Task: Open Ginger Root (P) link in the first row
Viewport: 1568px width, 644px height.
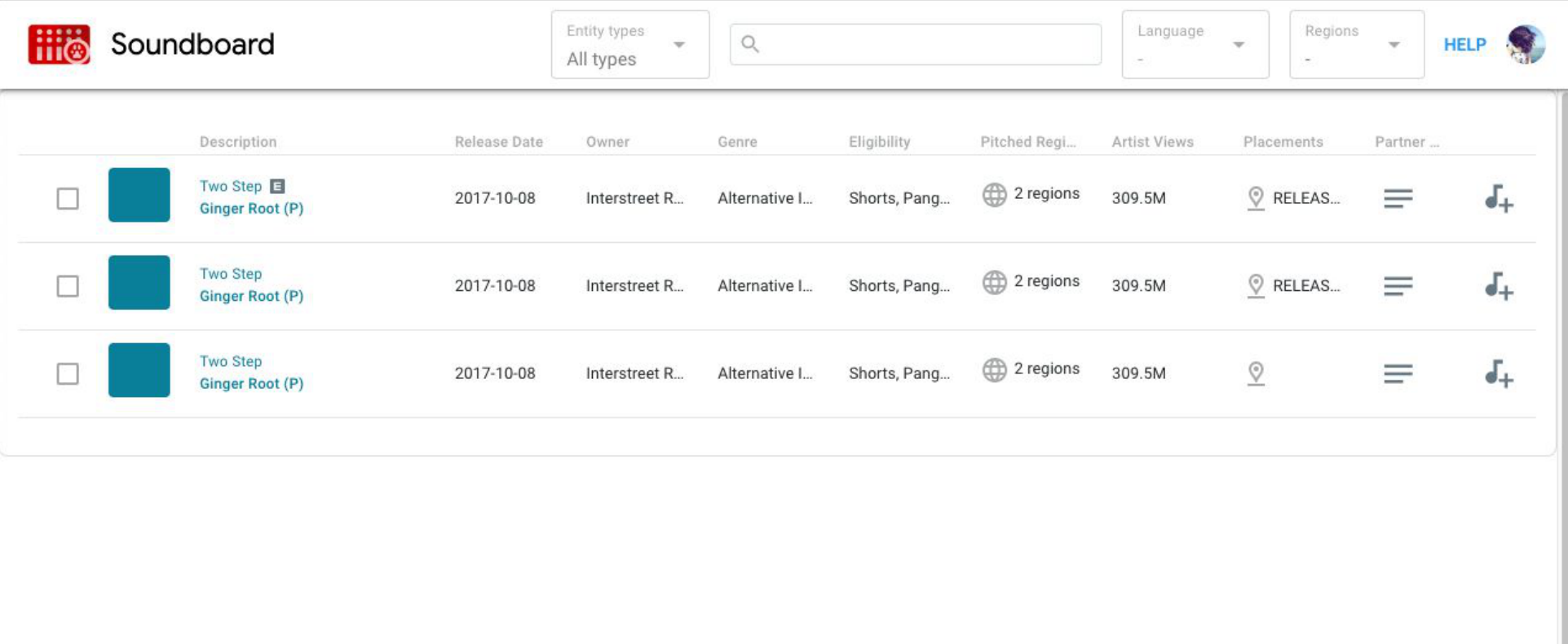Action: 251,209
